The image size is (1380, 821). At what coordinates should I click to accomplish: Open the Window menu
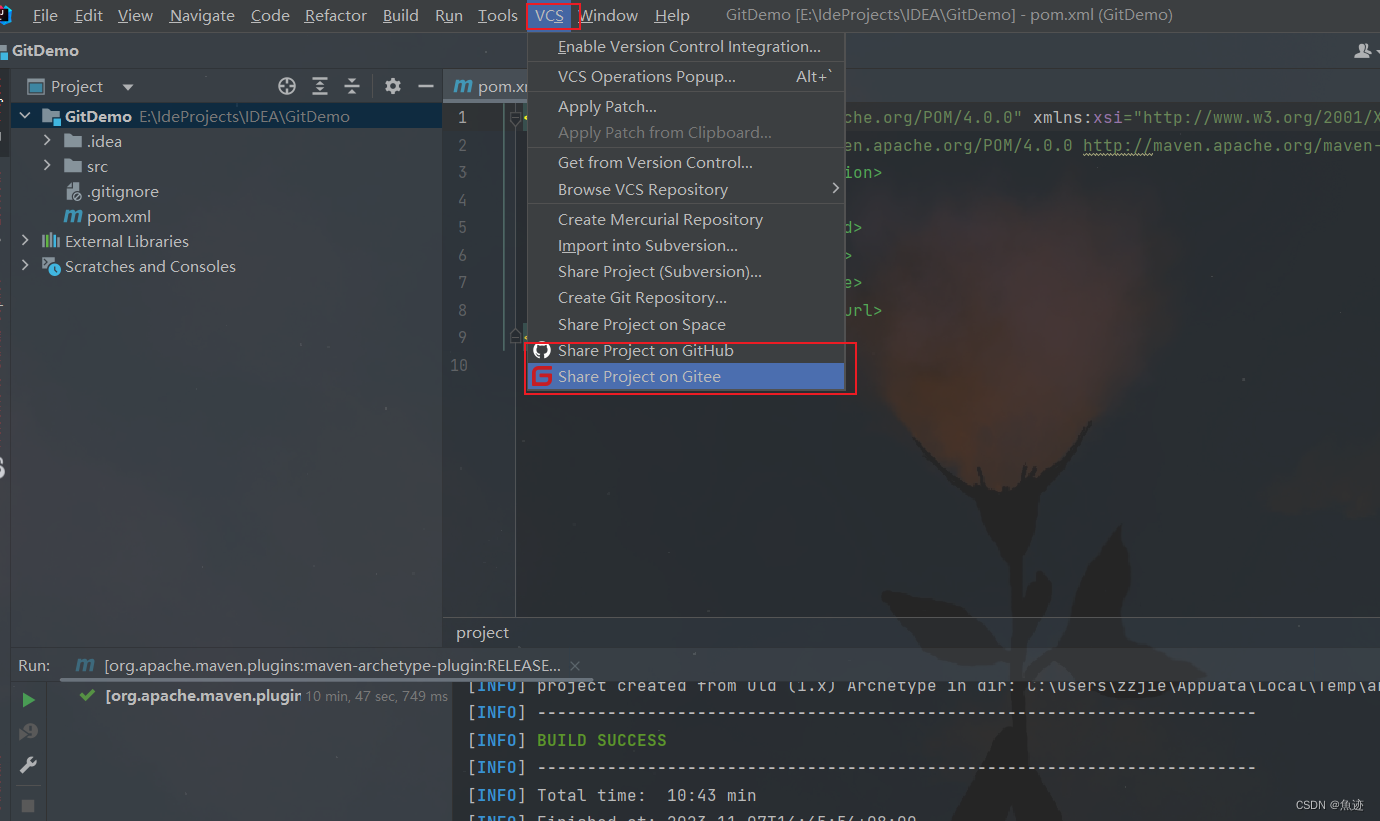(x=608, y=15)
